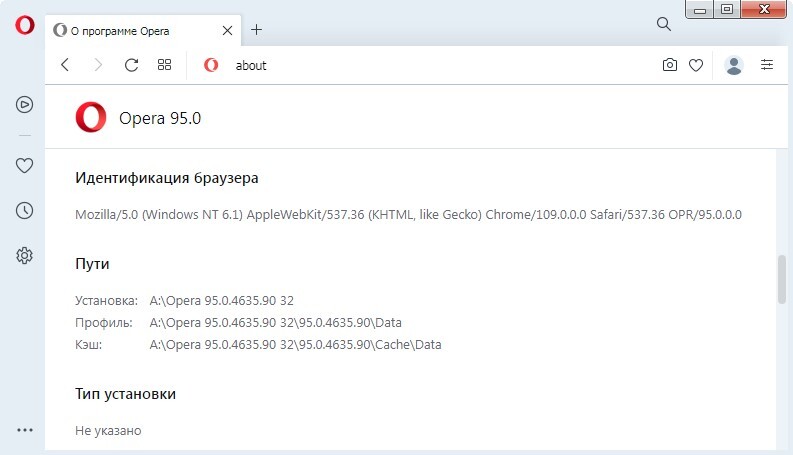Open Settings gear in the sidebar
Viewport: 793px width, 455px height.
[24, 255]
